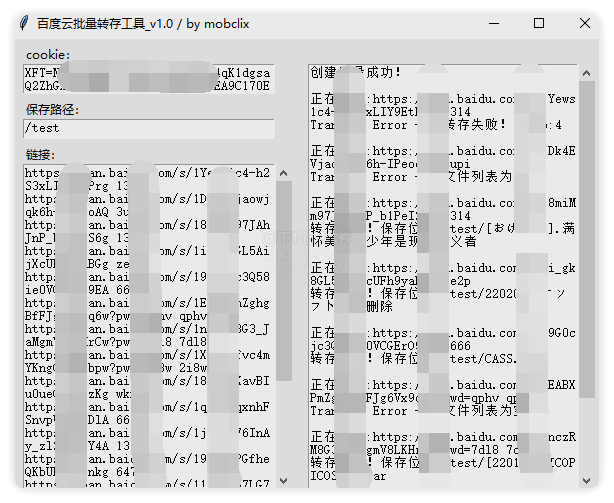614x503 pixels.
Task: Click the up arrow of links list scrollbar
Action: tap(284, 173)
